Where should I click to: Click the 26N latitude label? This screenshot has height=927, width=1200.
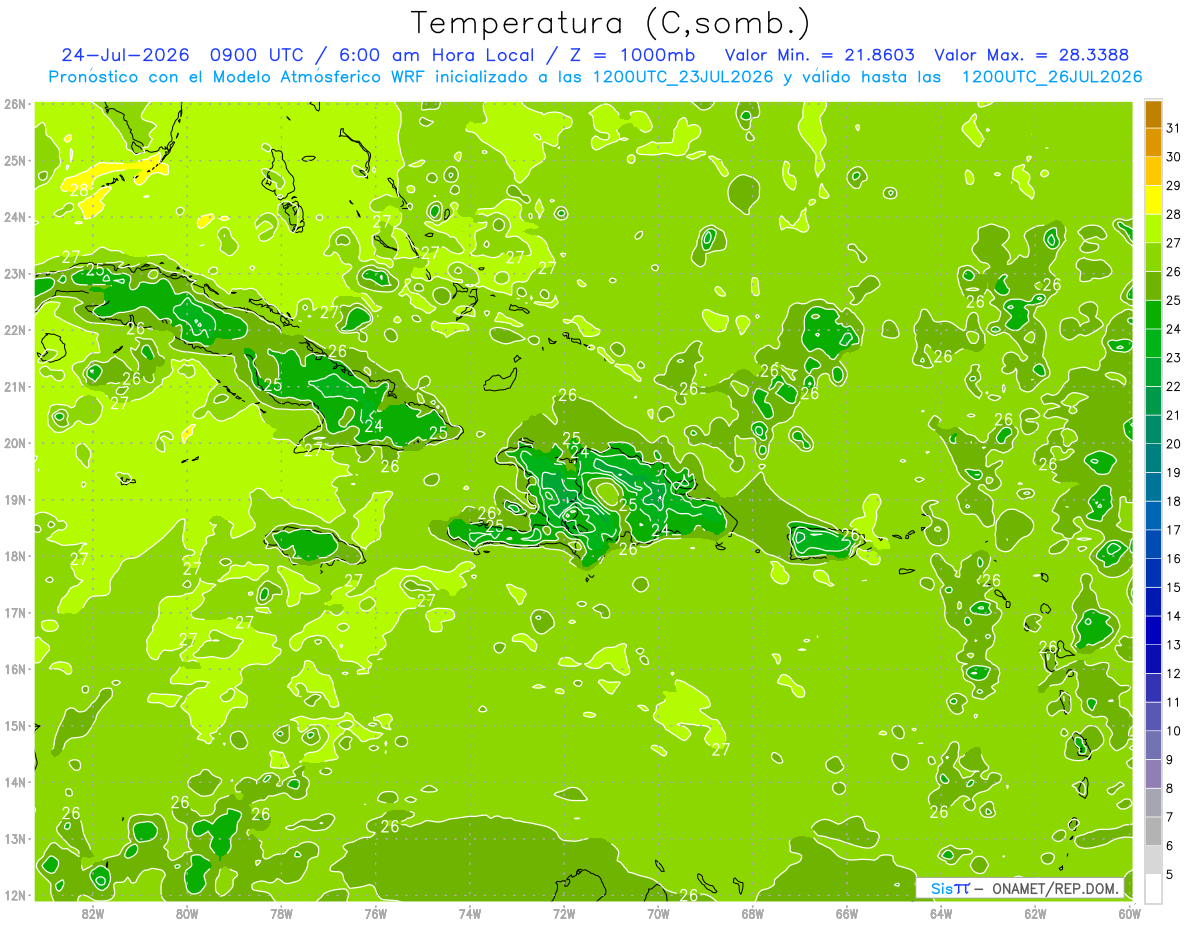[15, 104]
